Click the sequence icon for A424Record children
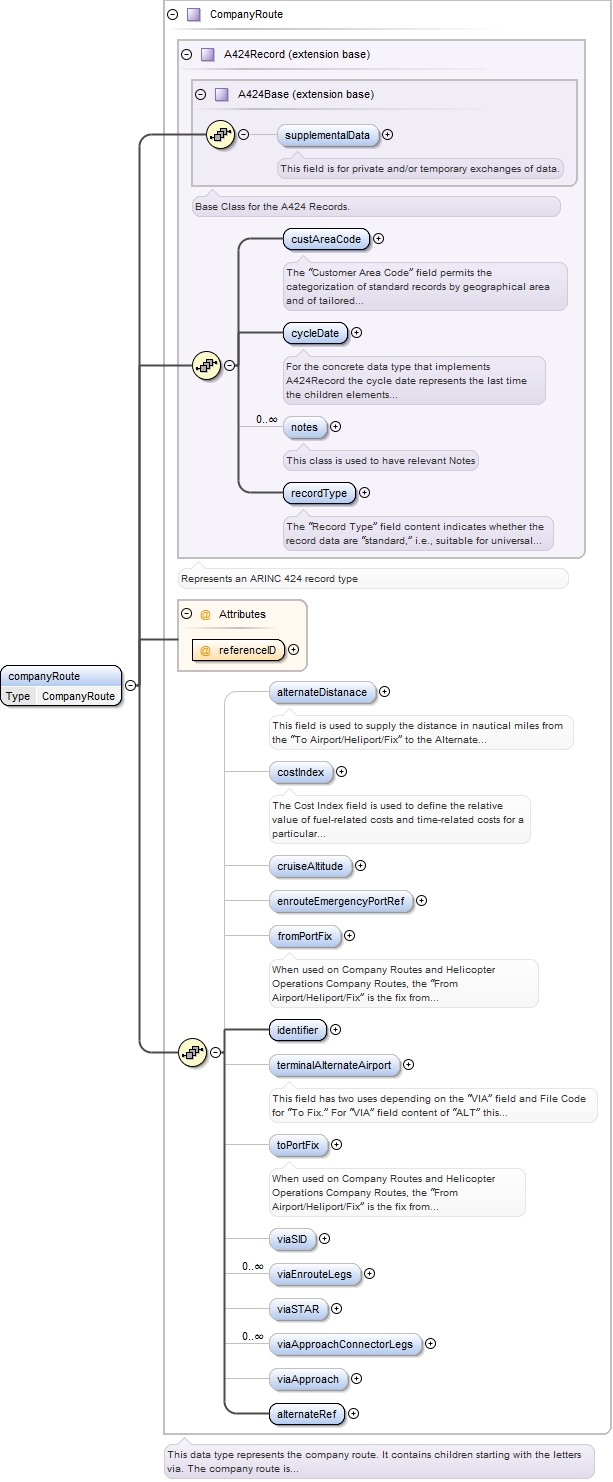This screenshot has width=613, height=1482. [206, 365]
